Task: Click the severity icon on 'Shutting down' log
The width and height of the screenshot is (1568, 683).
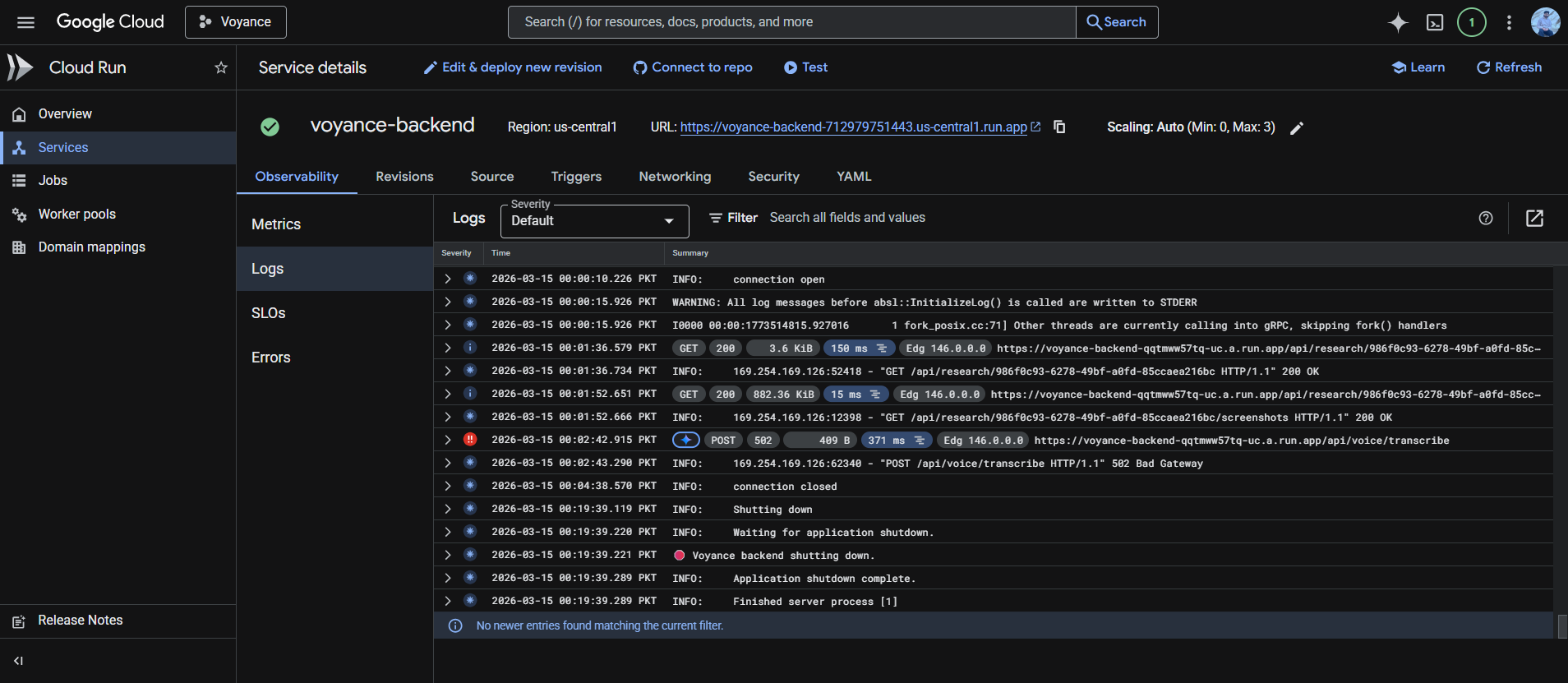Action: click(470, 509)
